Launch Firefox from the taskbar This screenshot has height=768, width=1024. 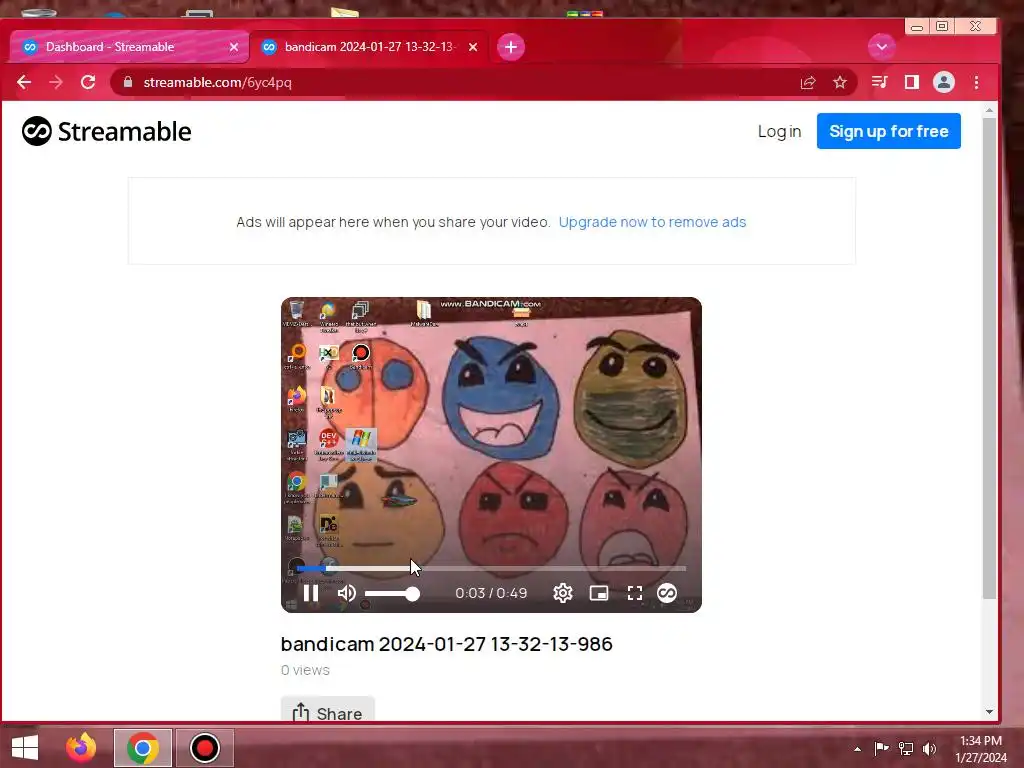click(x=81, y=748)
